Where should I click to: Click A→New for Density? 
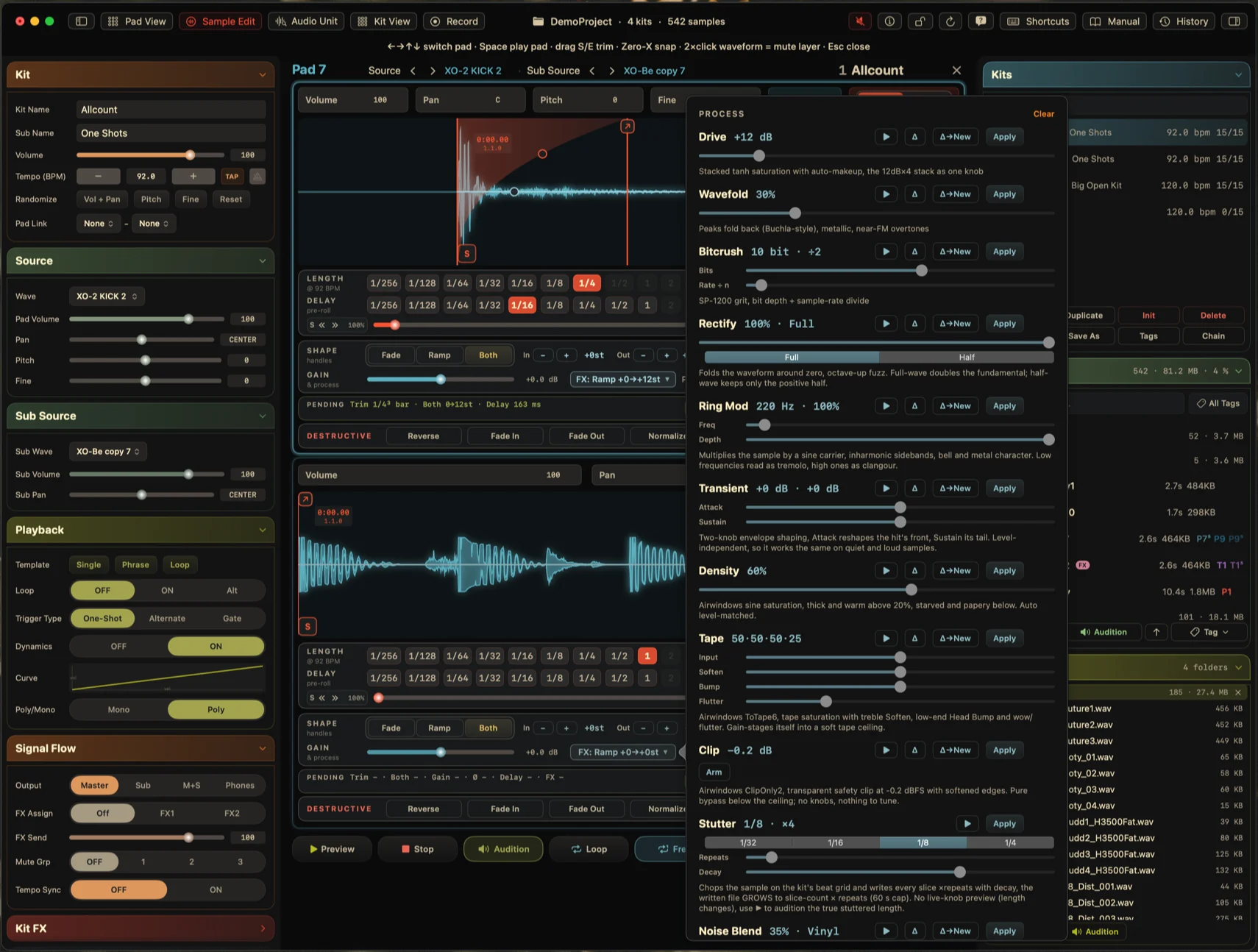[955, 571]
